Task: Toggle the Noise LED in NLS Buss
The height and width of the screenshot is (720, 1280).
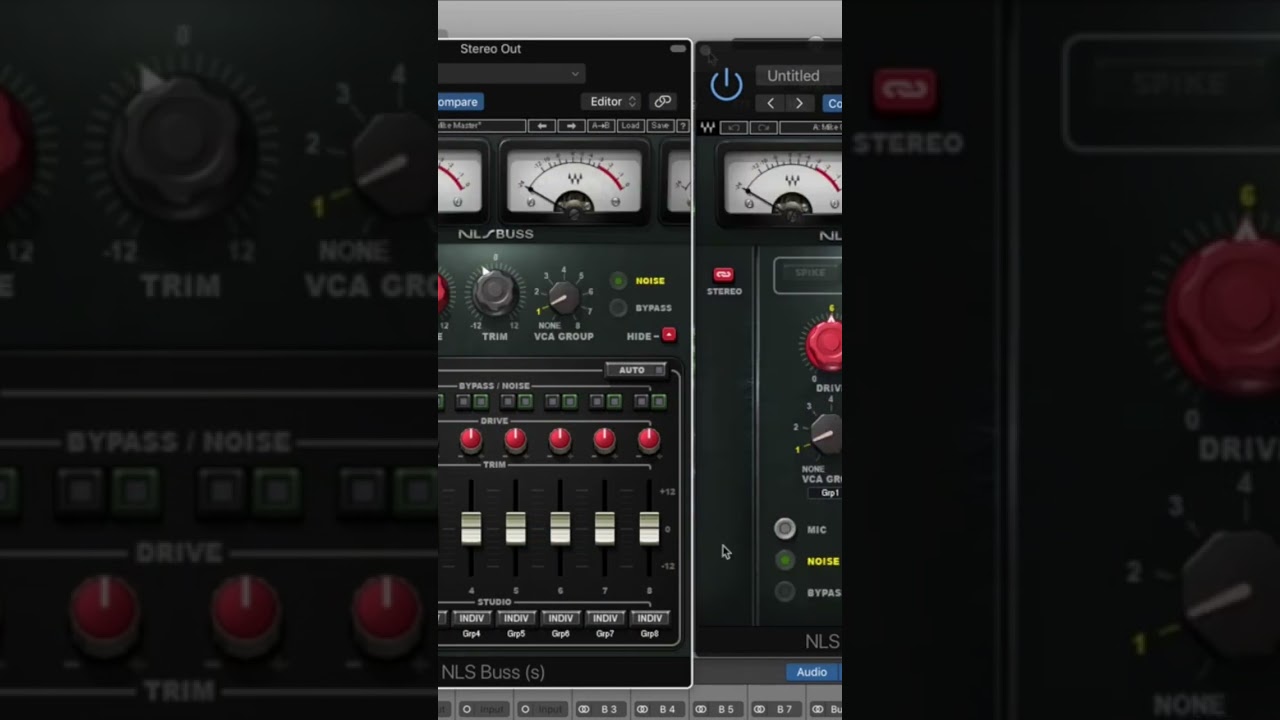Action: 619,281
